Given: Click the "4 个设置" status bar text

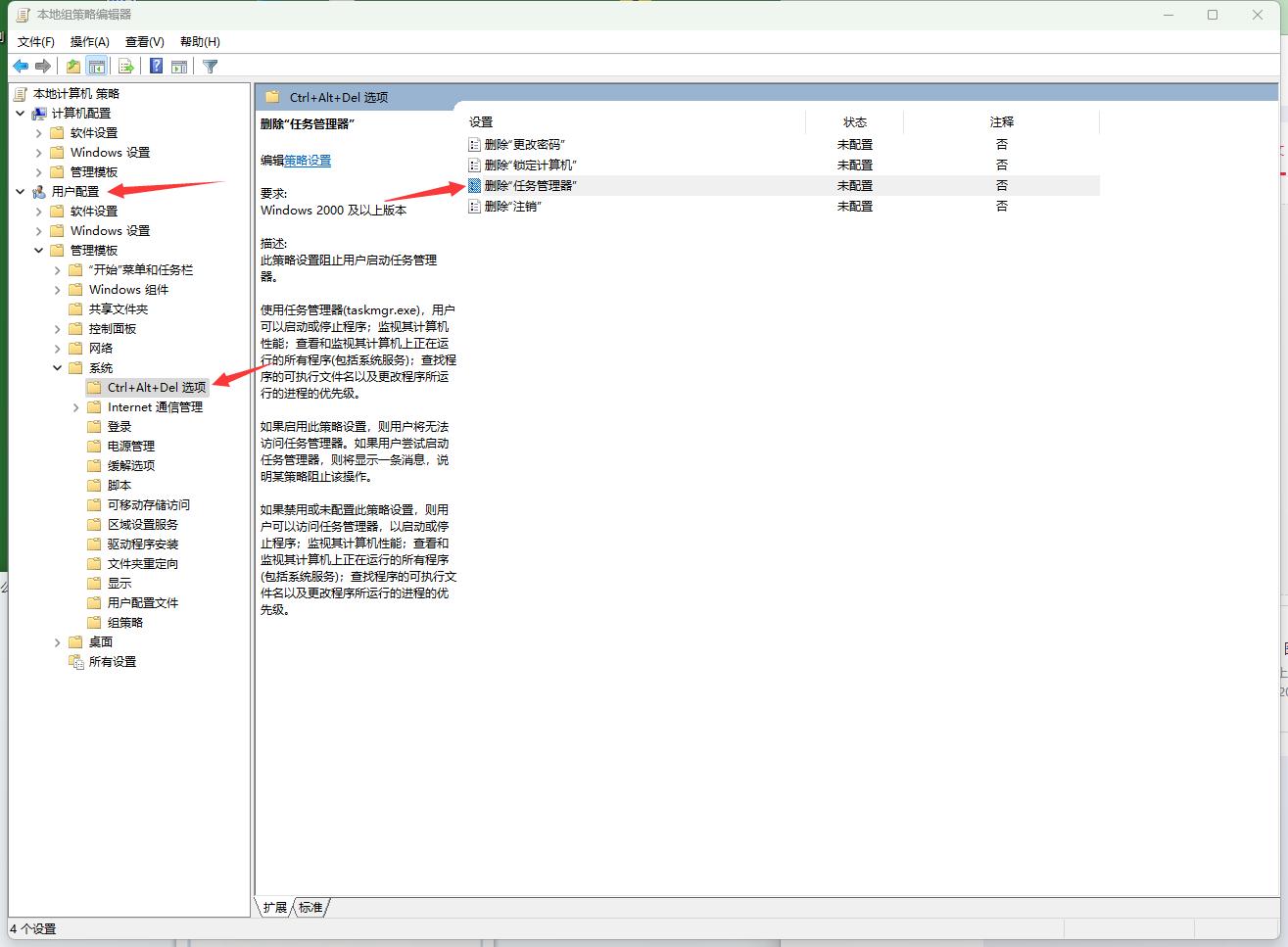Looking at the screenshot, I should tap(33, 928).
